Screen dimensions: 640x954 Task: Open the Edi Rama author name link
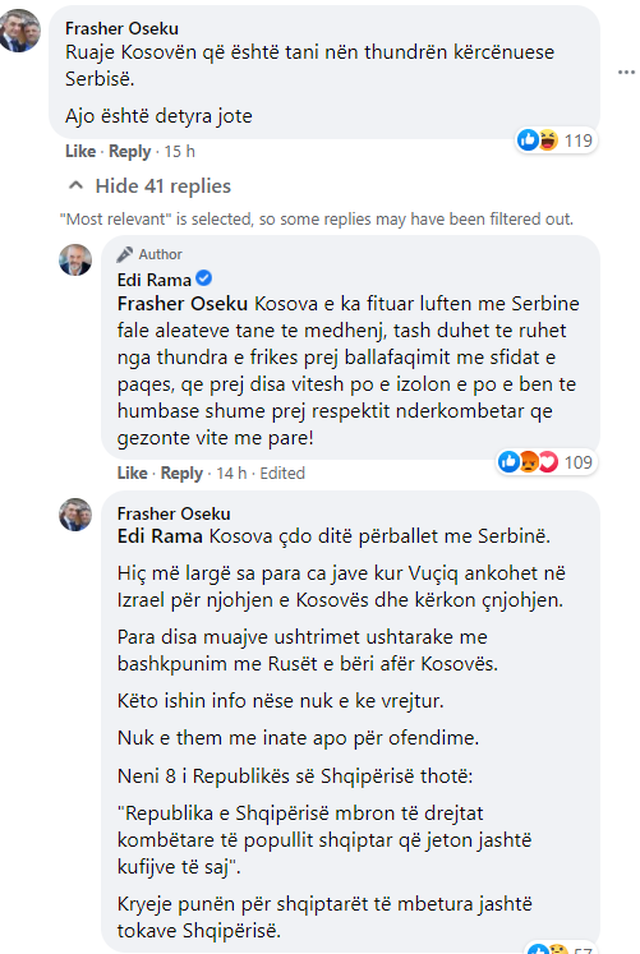click(x=154, y=279)
